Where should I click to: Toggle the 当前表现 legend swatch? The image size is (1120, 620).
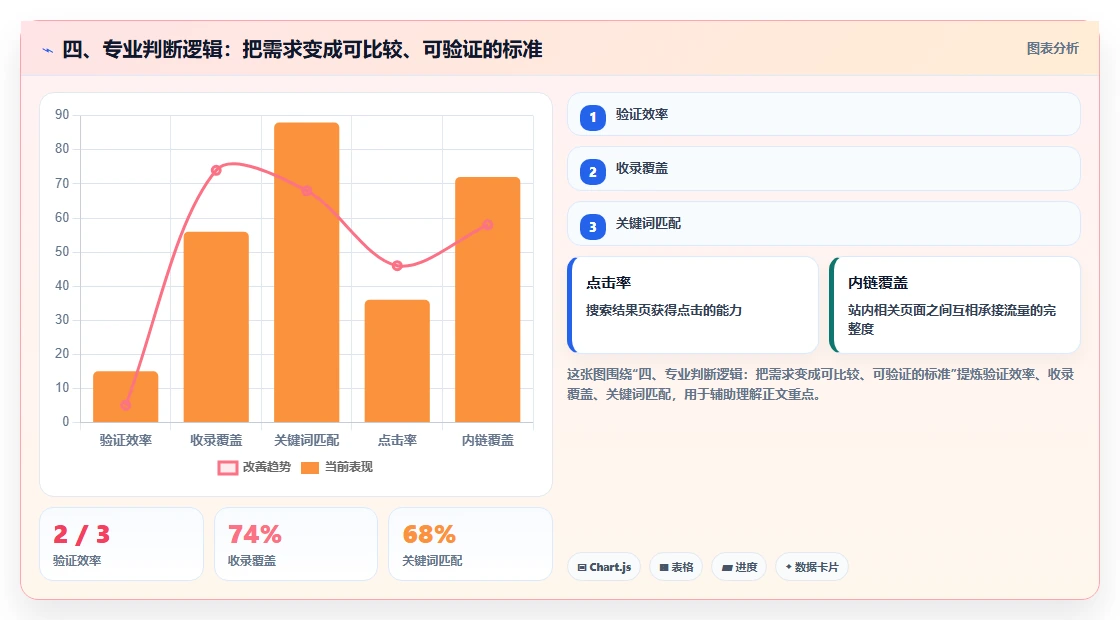(x=309, y=468)
